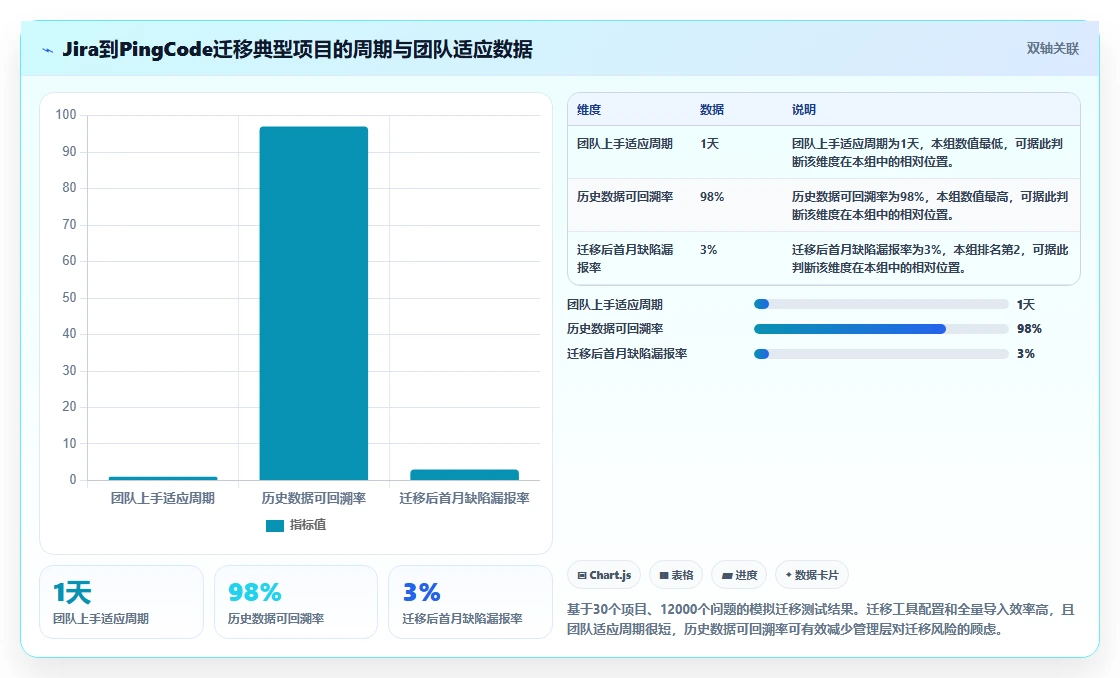The image size is (1120, 678).
Task: Click the 迁移后首月缺陷漏报率 progress bar
Action: click(881, 354)
